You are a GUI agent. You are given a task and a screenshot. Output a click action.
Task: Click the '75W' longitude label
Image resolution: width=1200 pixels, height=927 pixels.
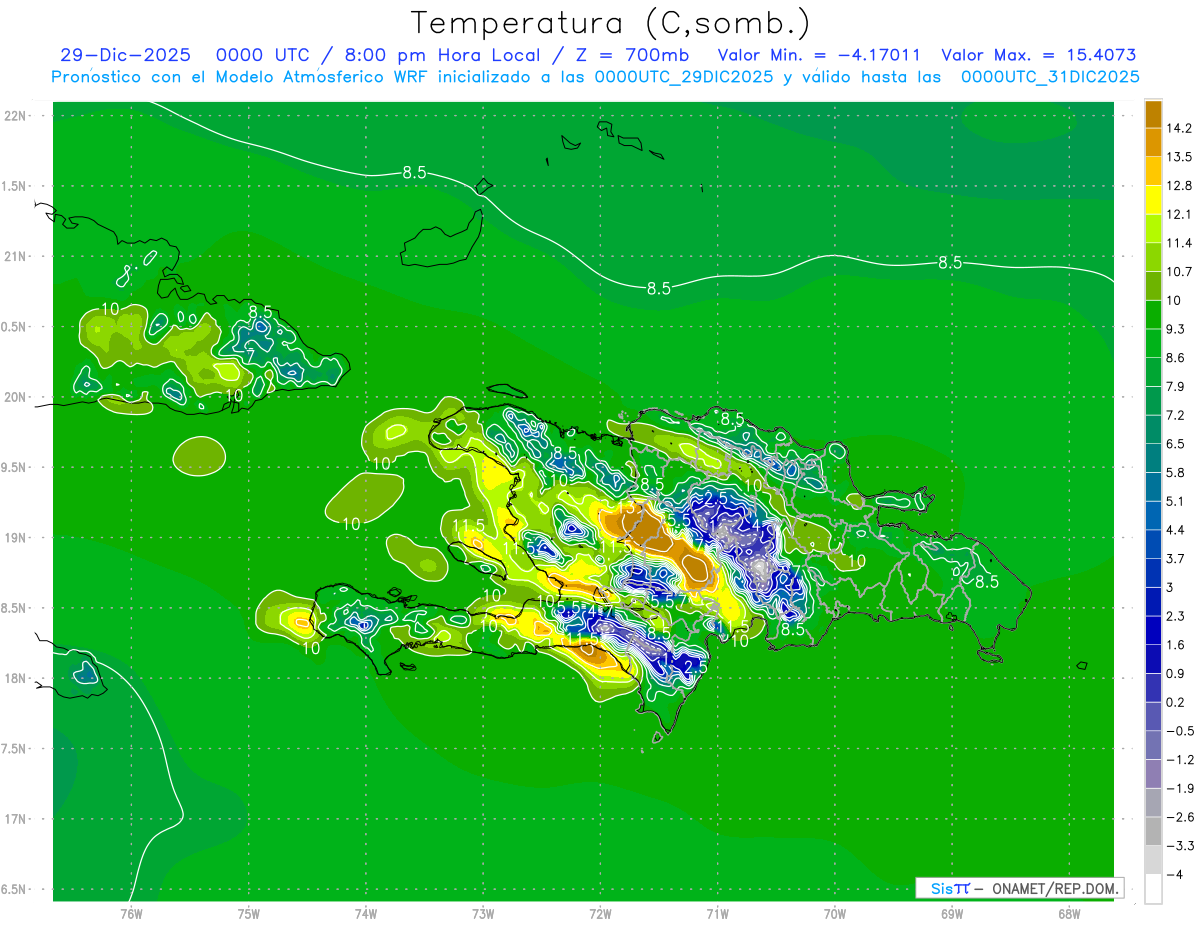click(249, 914)
